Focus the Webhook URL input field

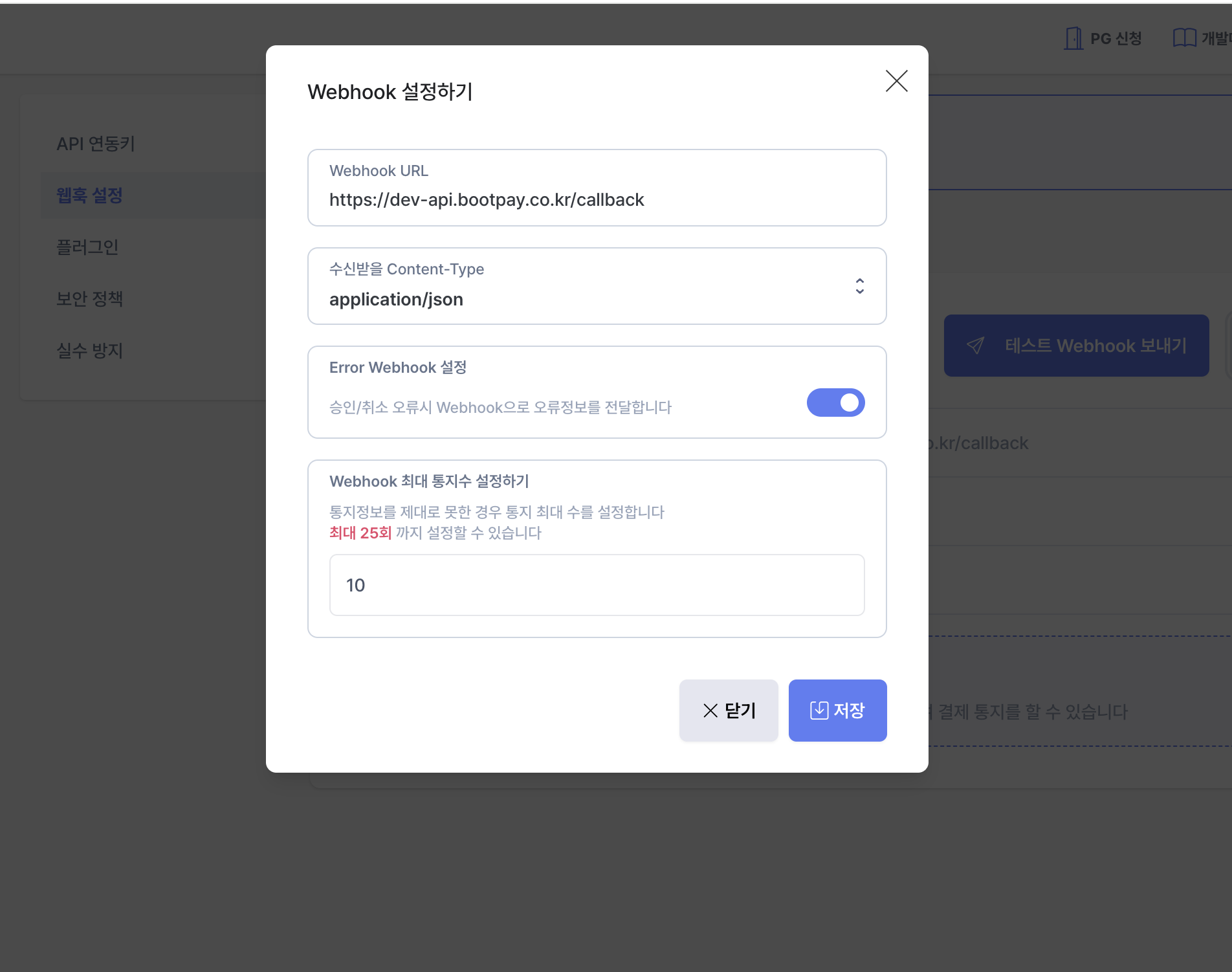(596, 200)
